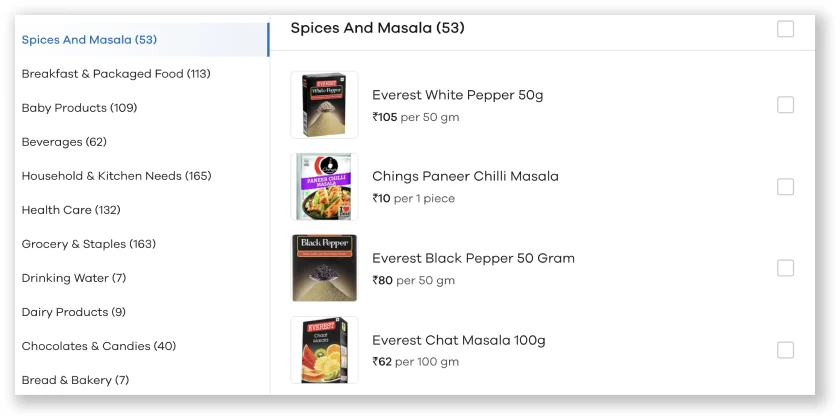Image resolution: width=840 pixels, height=420 pixels.
Task: Browse the Grocery & Staples category
Action: click(89, 244)
